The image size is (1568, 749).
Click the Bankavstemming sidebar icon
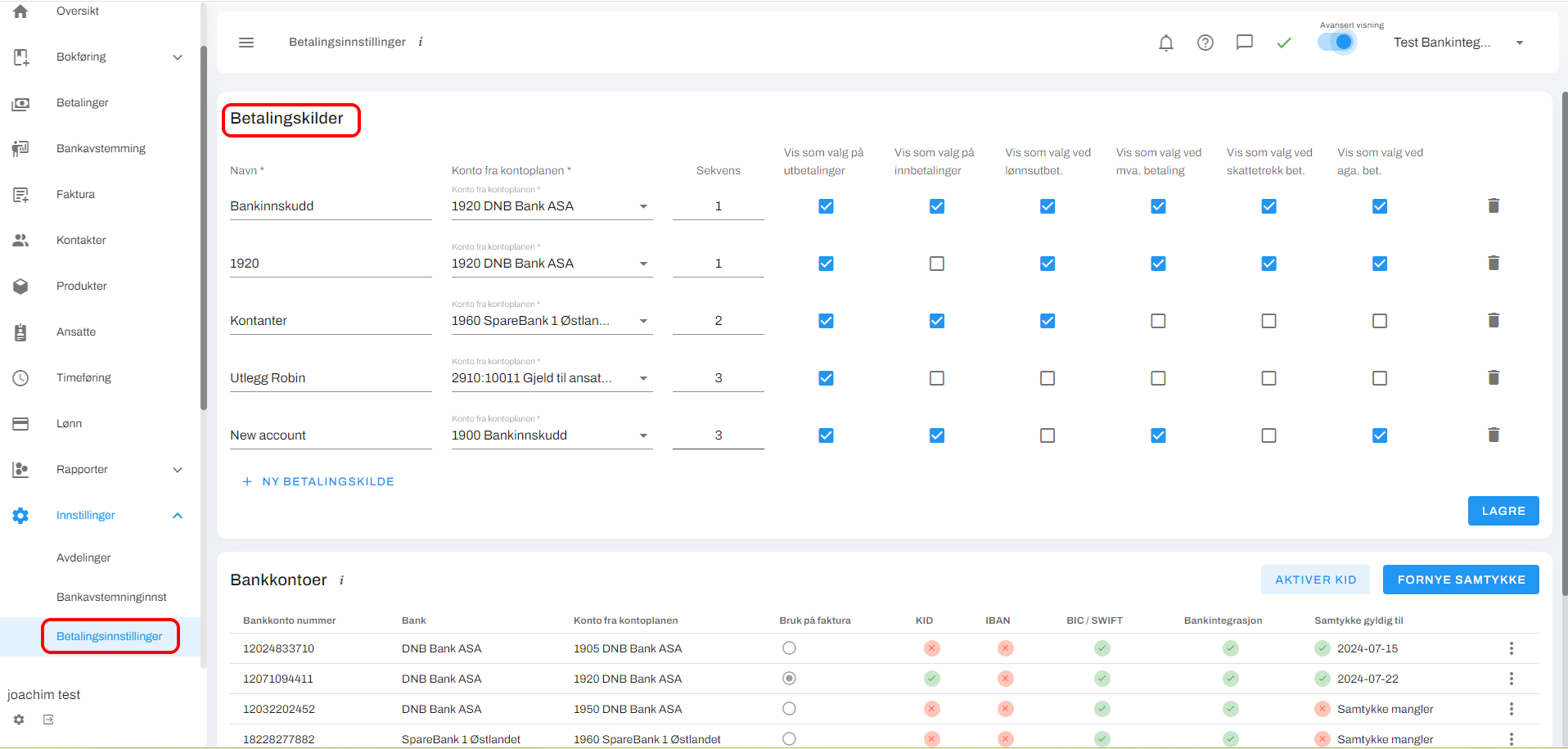point(20,149)
